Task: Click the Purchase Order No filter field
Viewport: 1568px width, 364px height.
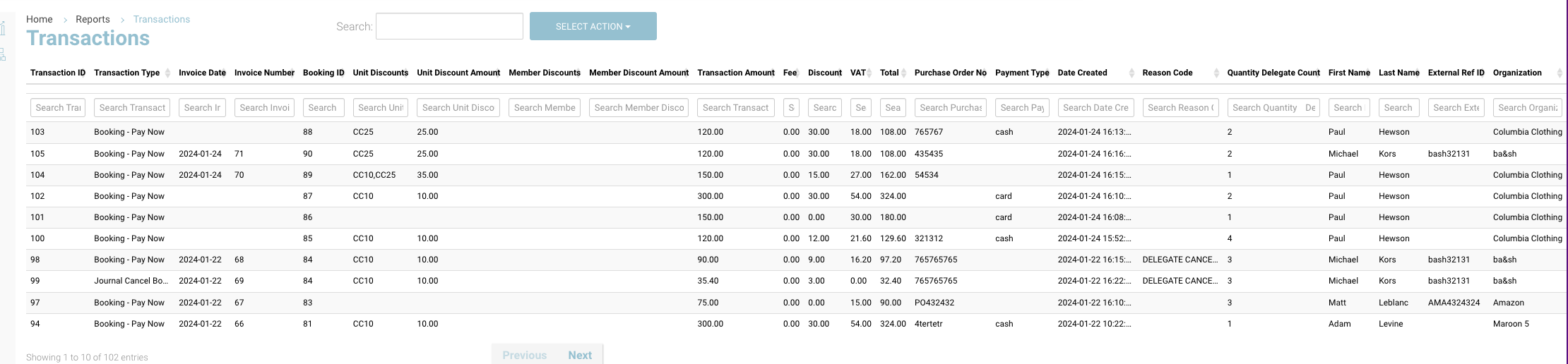Action: [x=950, y=108]
